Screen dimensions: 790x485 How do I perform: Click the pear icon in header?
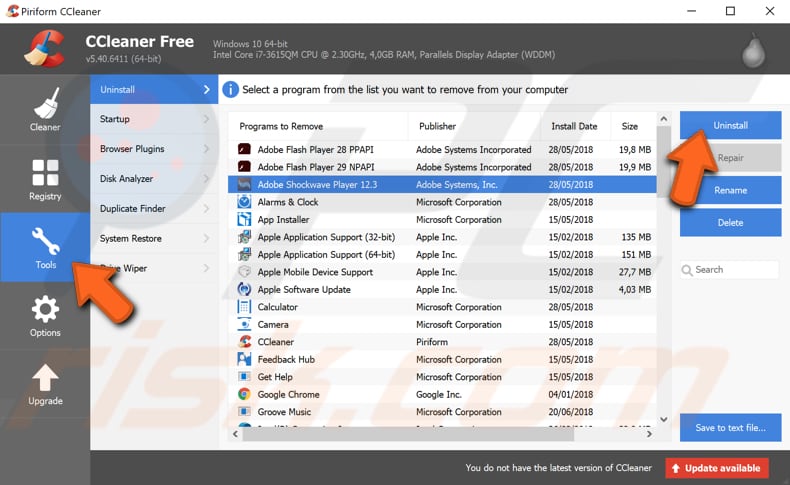753,51
